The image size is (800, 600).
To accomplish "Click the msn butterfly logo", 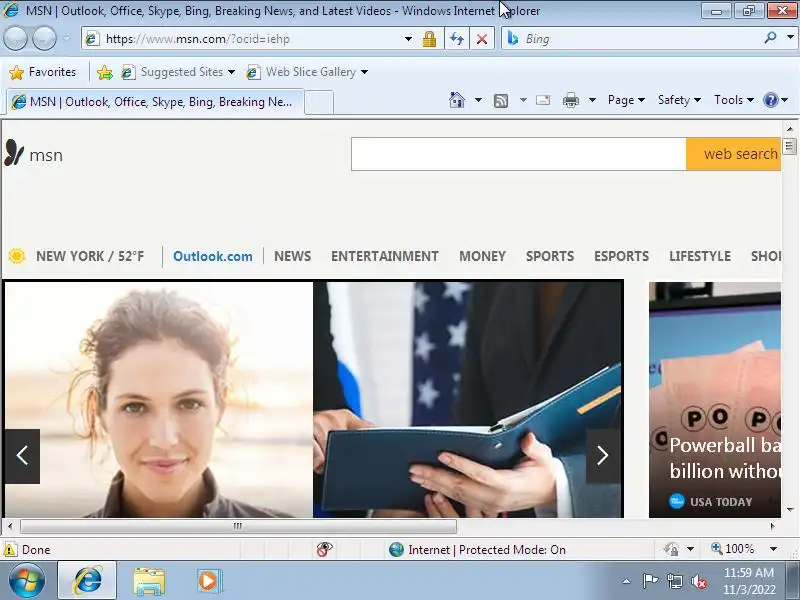I will click(x=34, y=154).
